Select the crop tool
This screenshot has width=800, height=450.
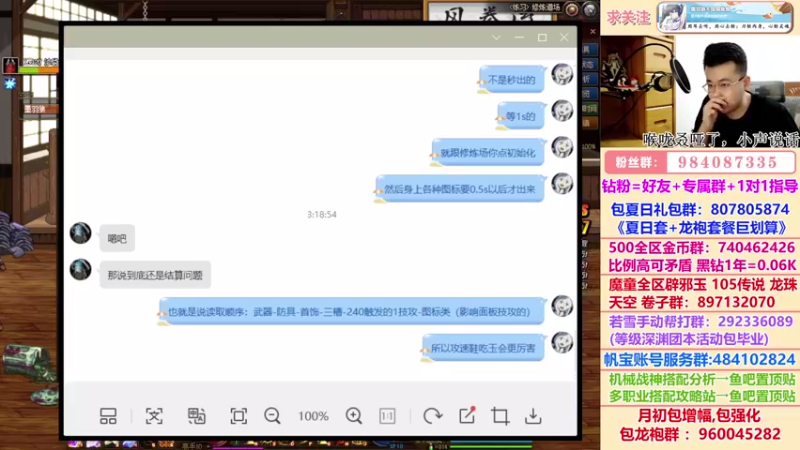click(x=500, y=416)
